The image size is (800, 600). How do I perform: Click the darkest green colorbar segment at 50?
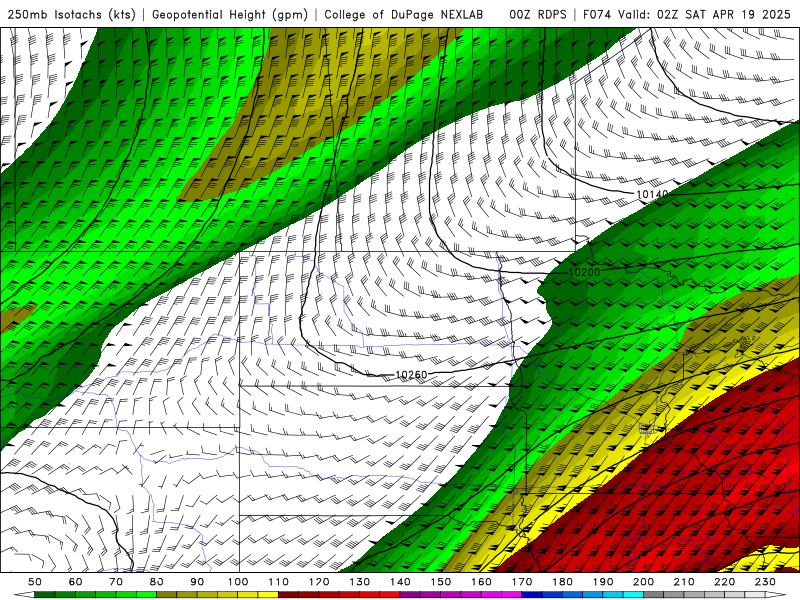point(45,595)
